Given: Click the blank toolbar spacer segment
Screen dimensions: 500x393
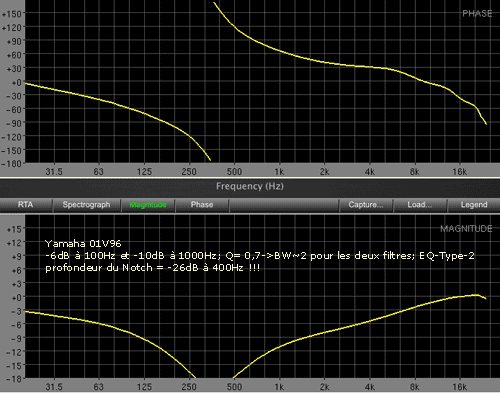Looking at the screenshot, I should pyautogui.click(x=284, y=205).
